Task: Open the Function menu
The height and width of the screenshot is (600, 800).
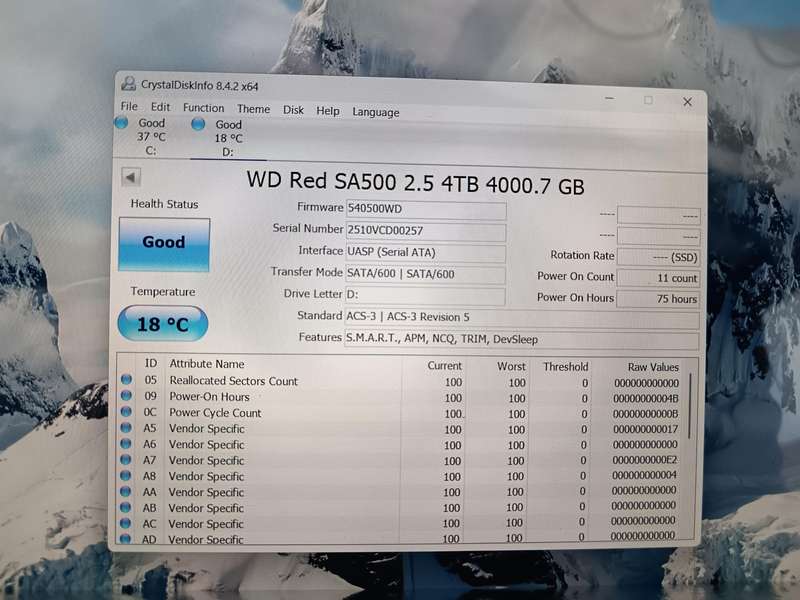Action: point(204,108)
